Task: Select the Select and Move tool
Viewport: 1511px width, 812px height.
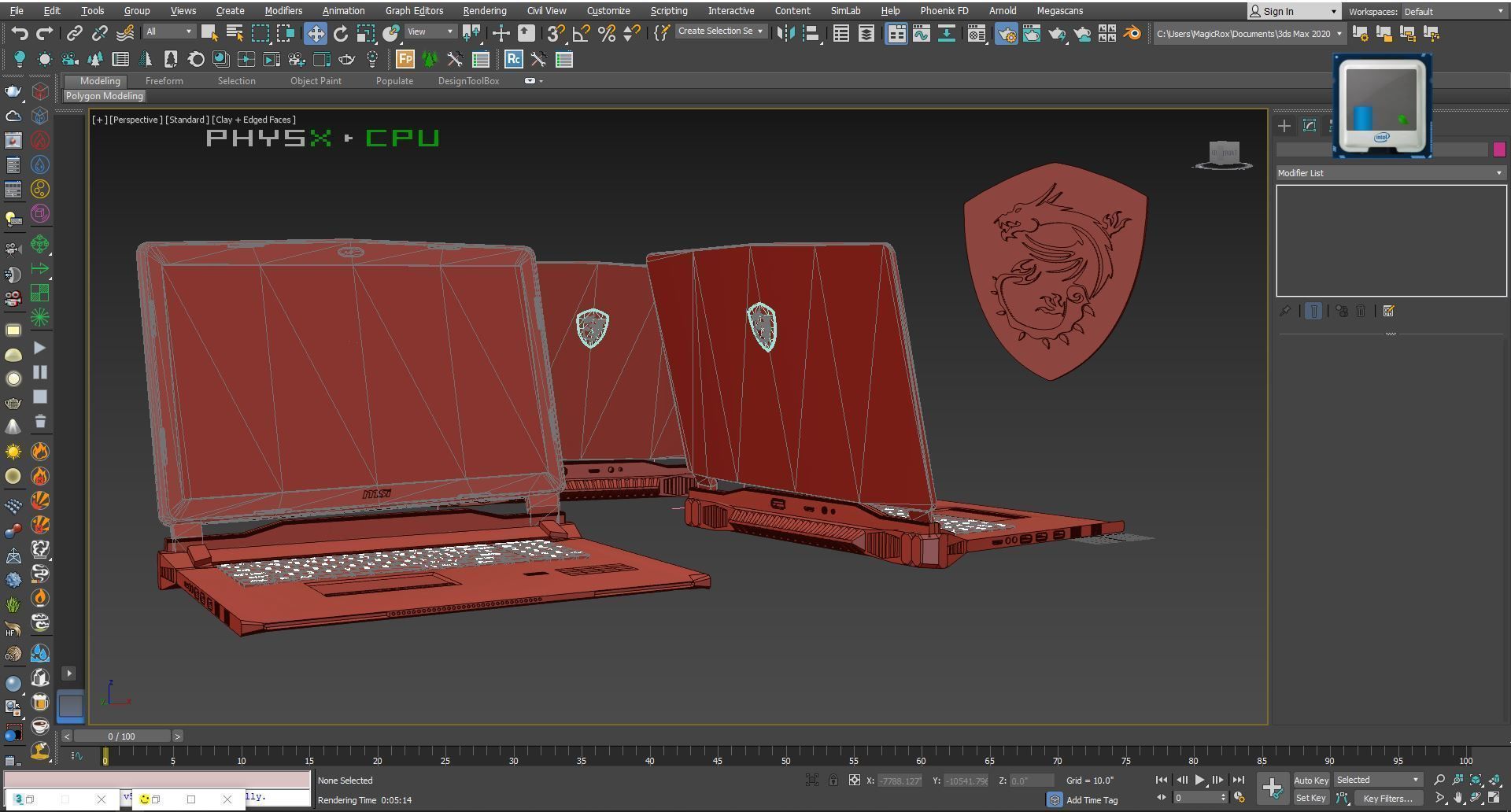Action: (x=315, y=33)
